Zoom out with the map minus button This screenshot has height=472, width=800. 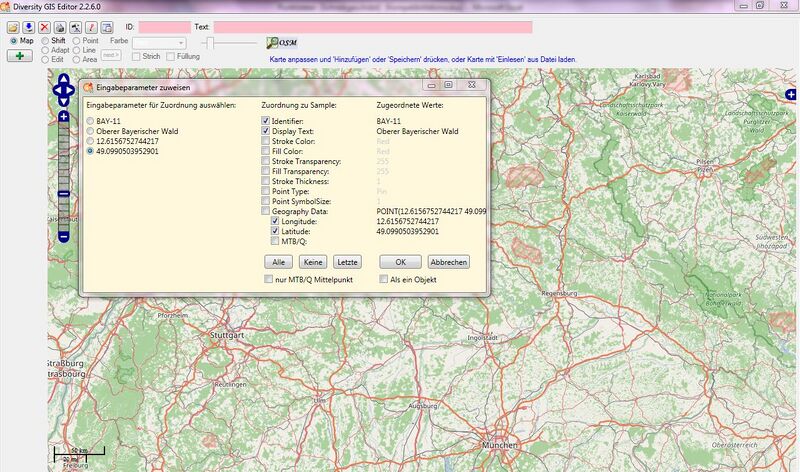tap(63, 237)
